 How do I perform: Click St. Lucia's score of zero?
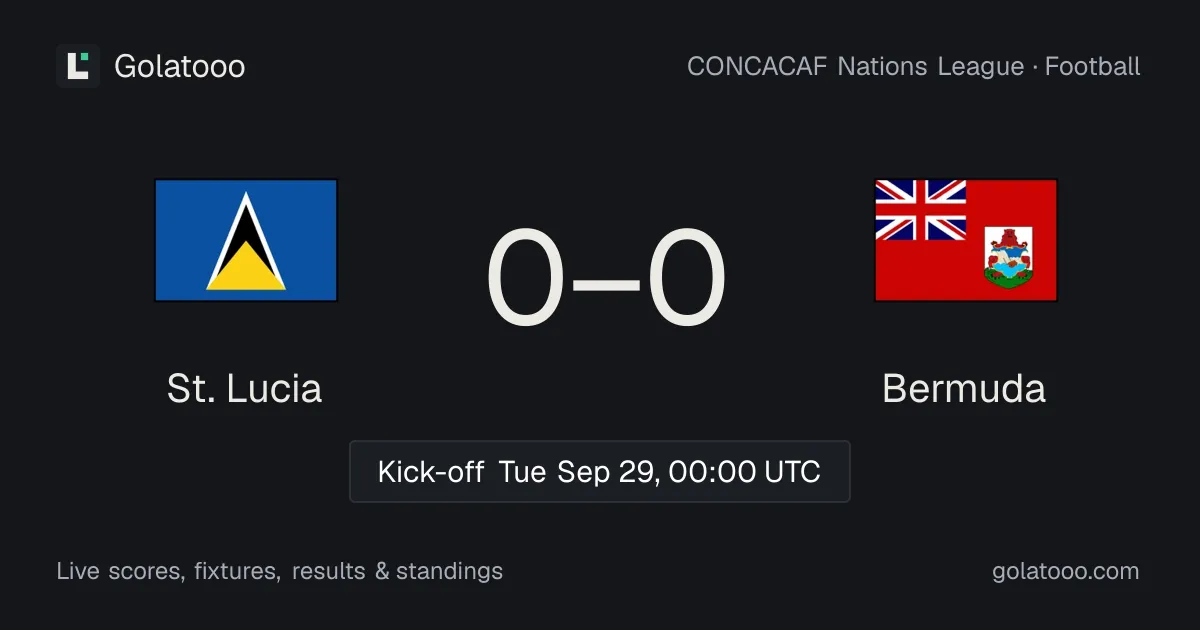[x=527, y=279]
